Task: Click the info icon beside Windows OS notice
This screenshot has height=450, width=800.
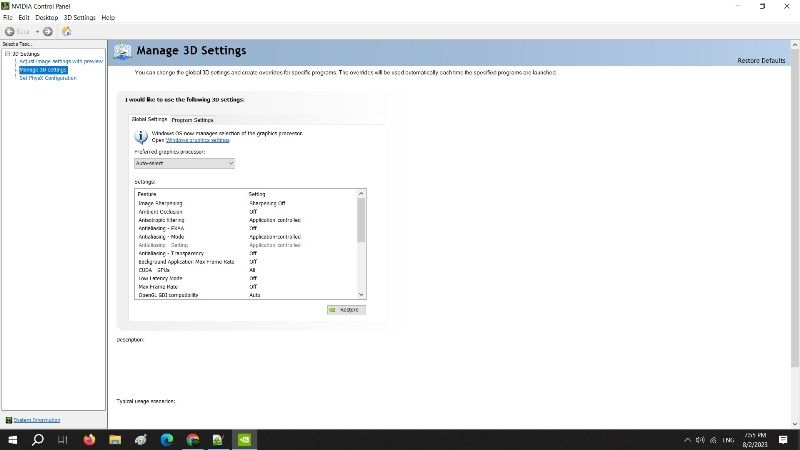Action: [141, 136]
